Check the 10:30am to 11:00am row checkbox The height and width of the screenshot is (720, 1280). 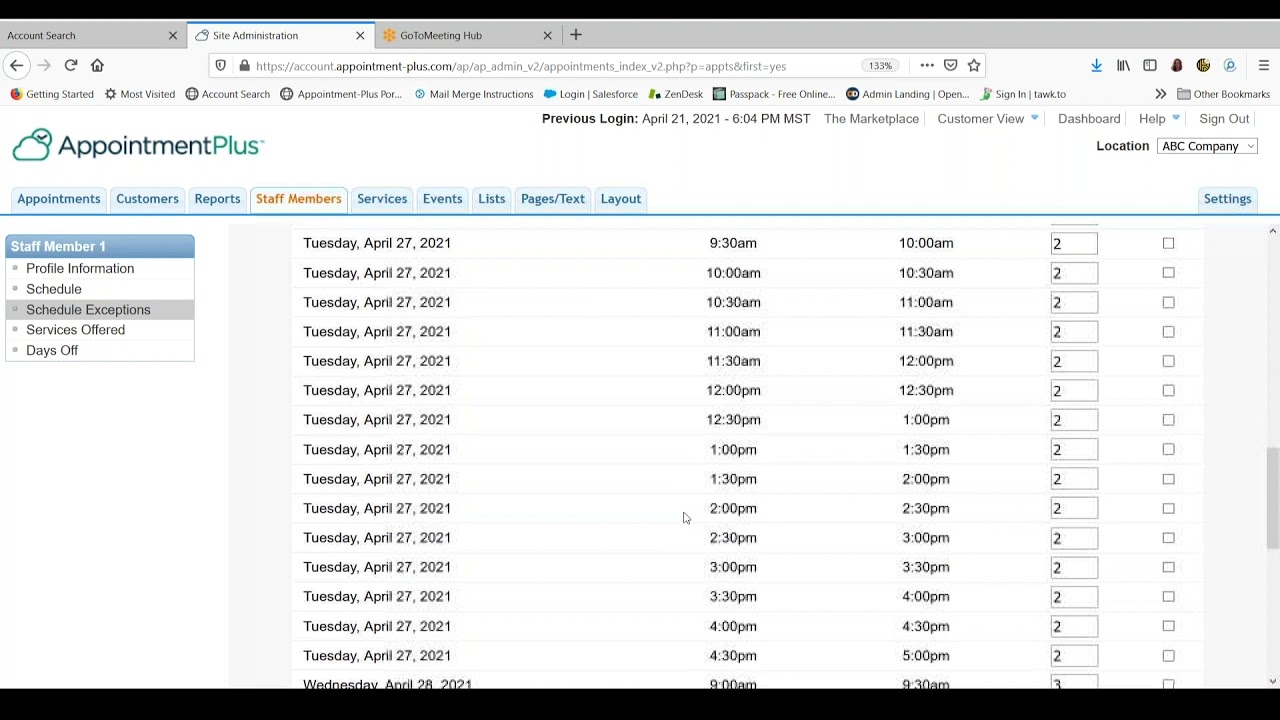1168,302
